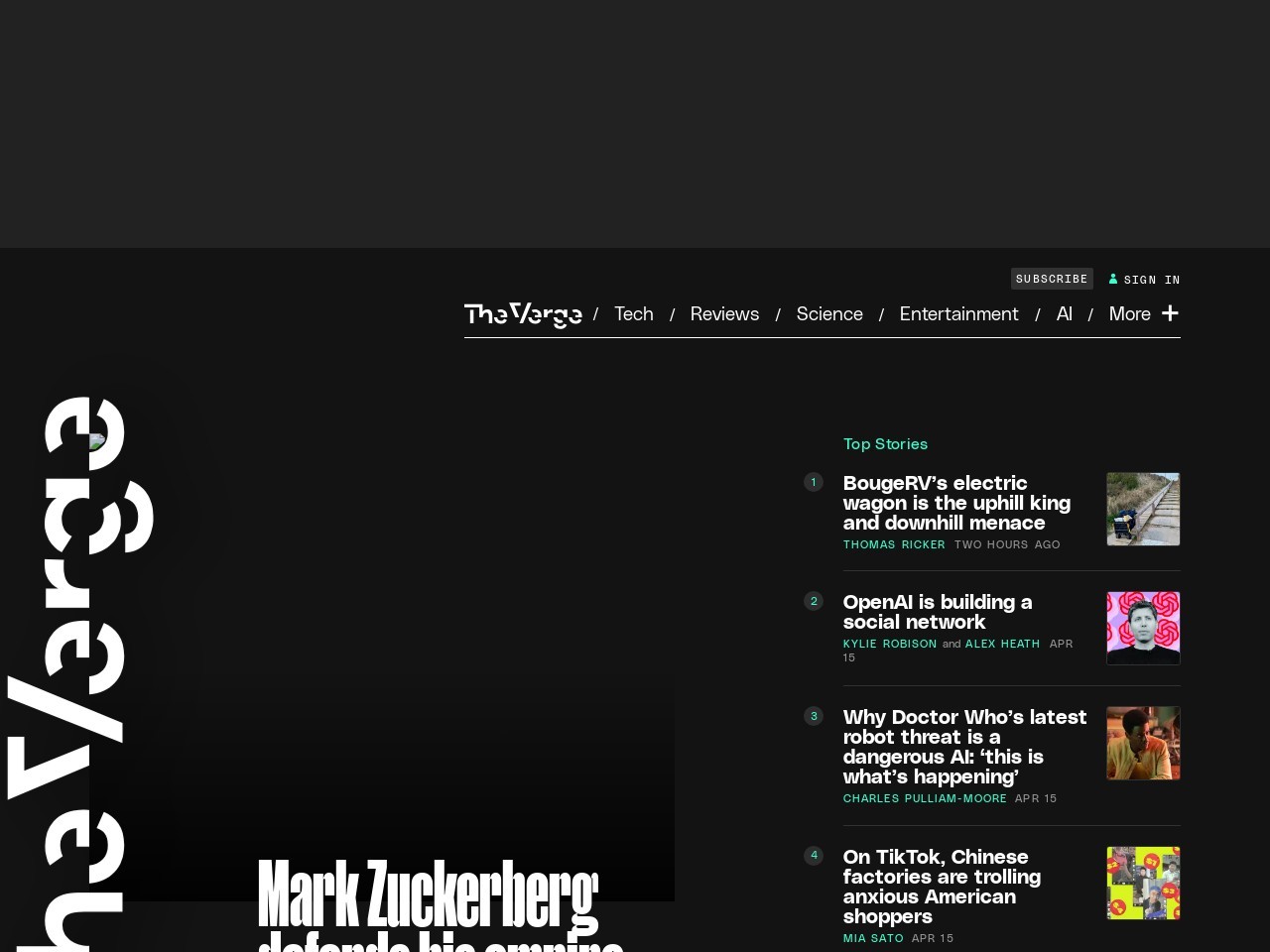1270x952 pixels.
Task: Expand the More menu plus icon
Action: coord(1170,313)
